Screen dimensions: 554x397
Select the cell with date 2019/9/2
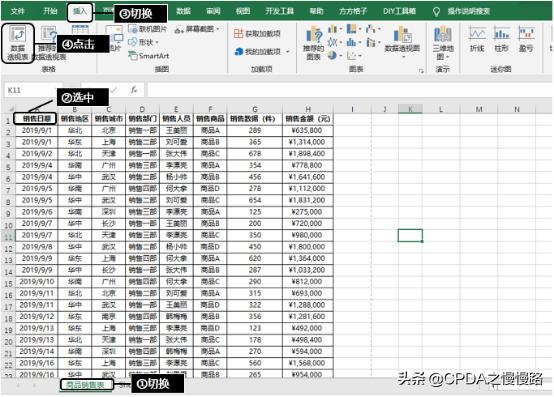click(36, 154)
